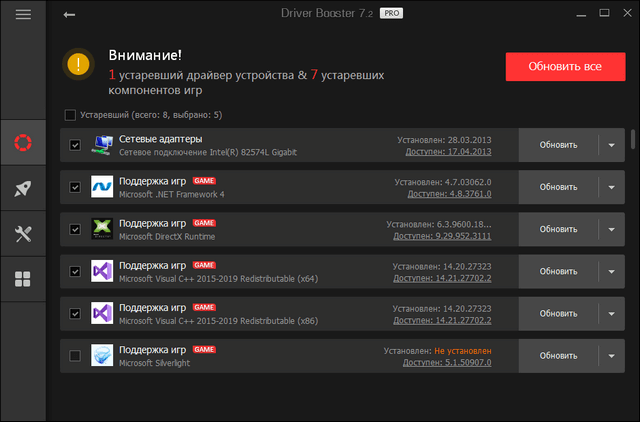
Task: Click GAME badge on Visual C++ (x86) row
Action: point(204,307)
